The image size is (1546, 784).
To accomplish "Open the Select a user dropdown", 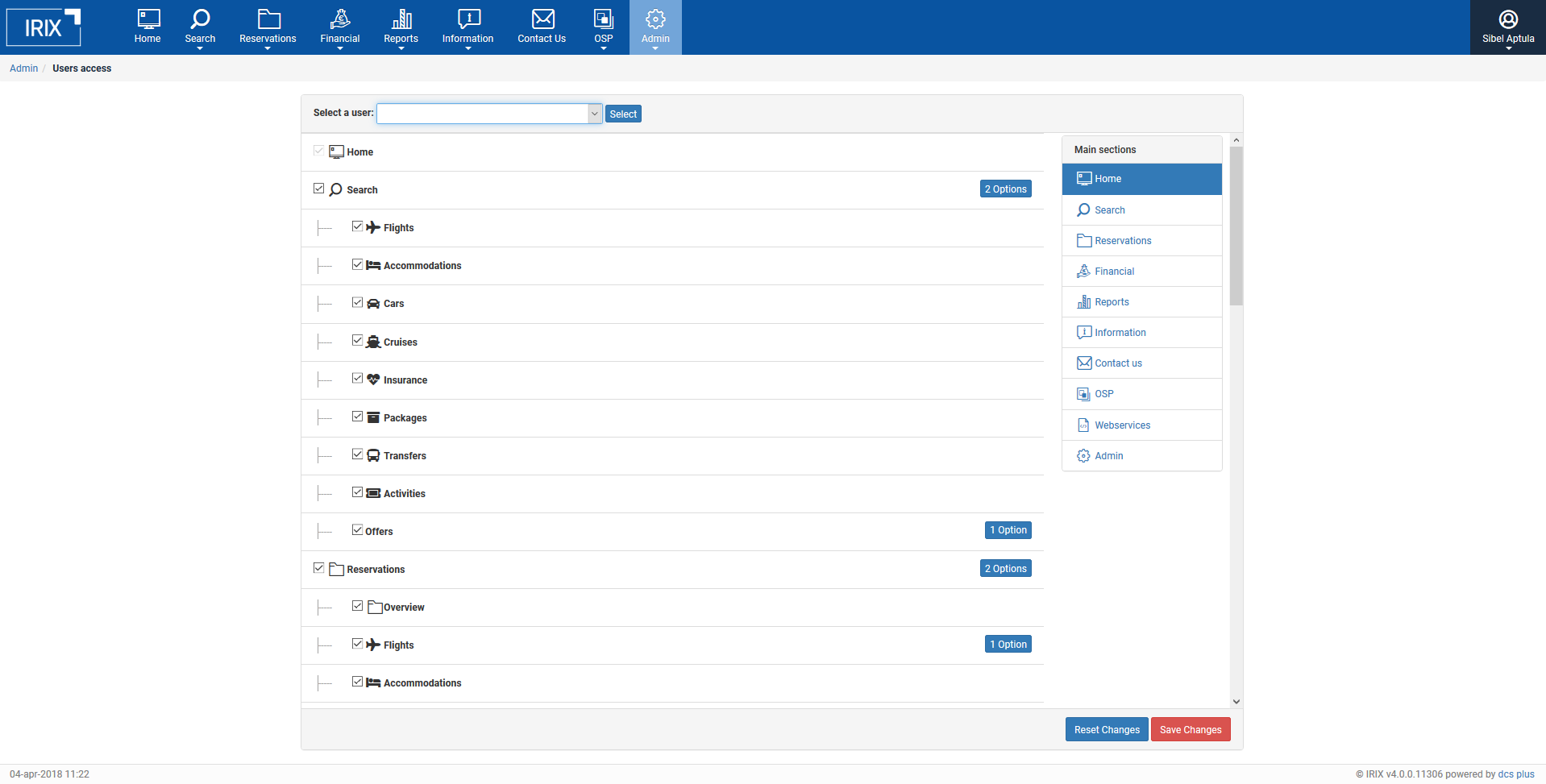I will (x=594, y=114).
